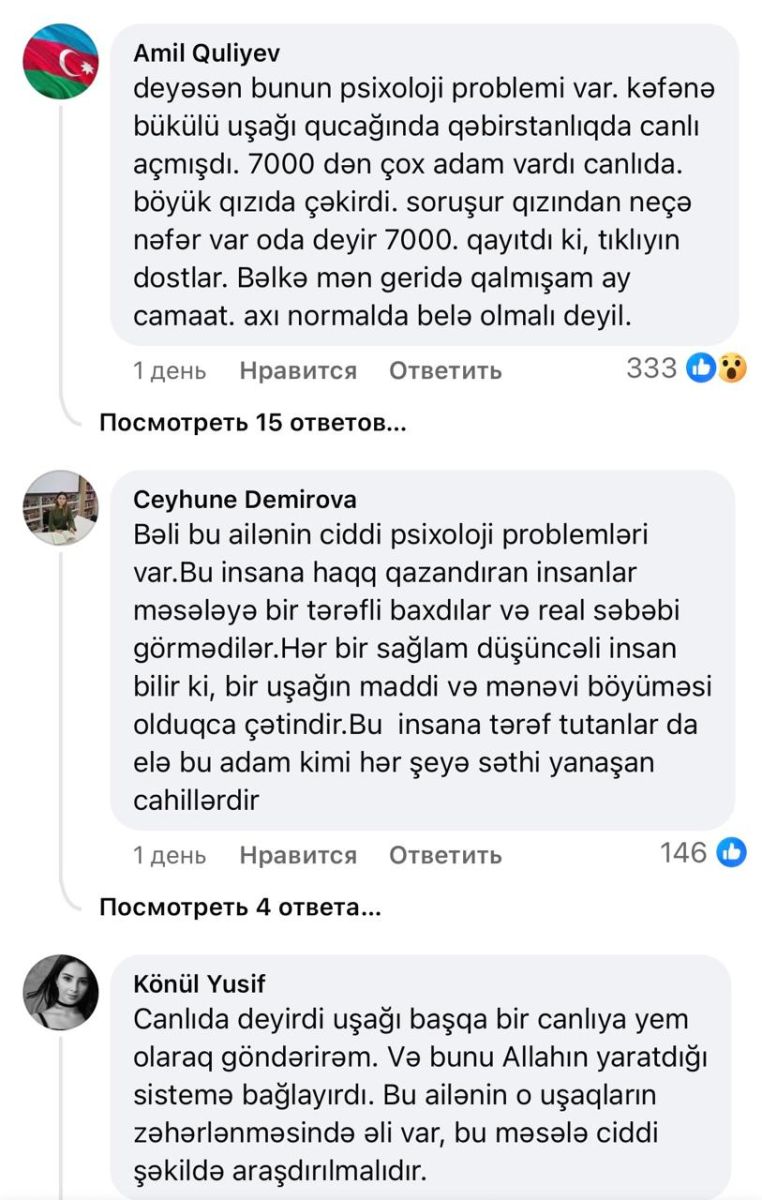Open Könül Yusif's profile picture
This screenshot has height=1200, width=762.
point(60,991)
